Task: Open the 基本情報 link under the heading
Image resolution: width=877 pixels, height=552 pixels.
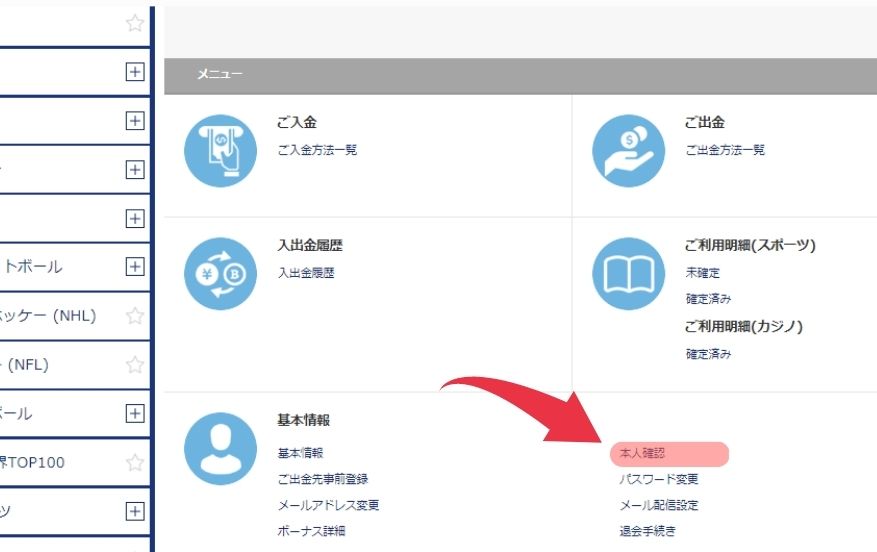Action: coord(300,453)
